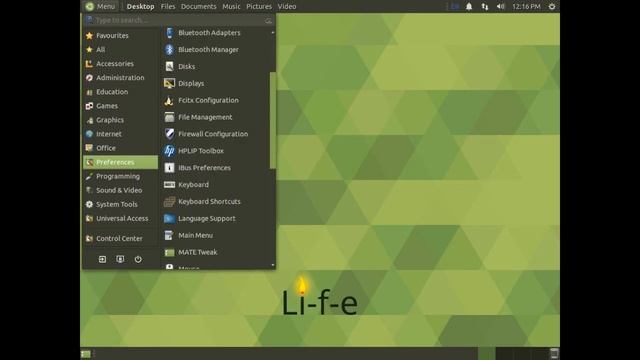Screen dimensions: 640x360
Task: Click the power shut down icon
Action: point(138,259)
